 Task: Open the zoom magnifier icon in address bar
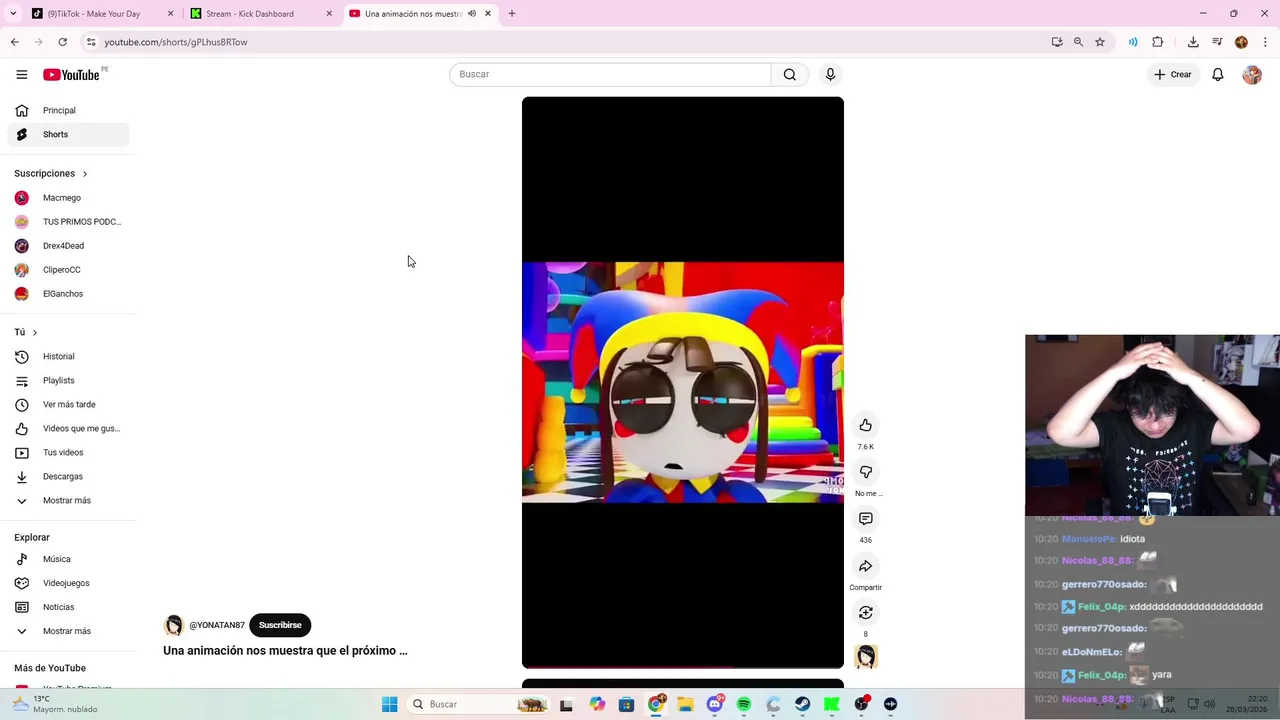(x=1078, y=42)
